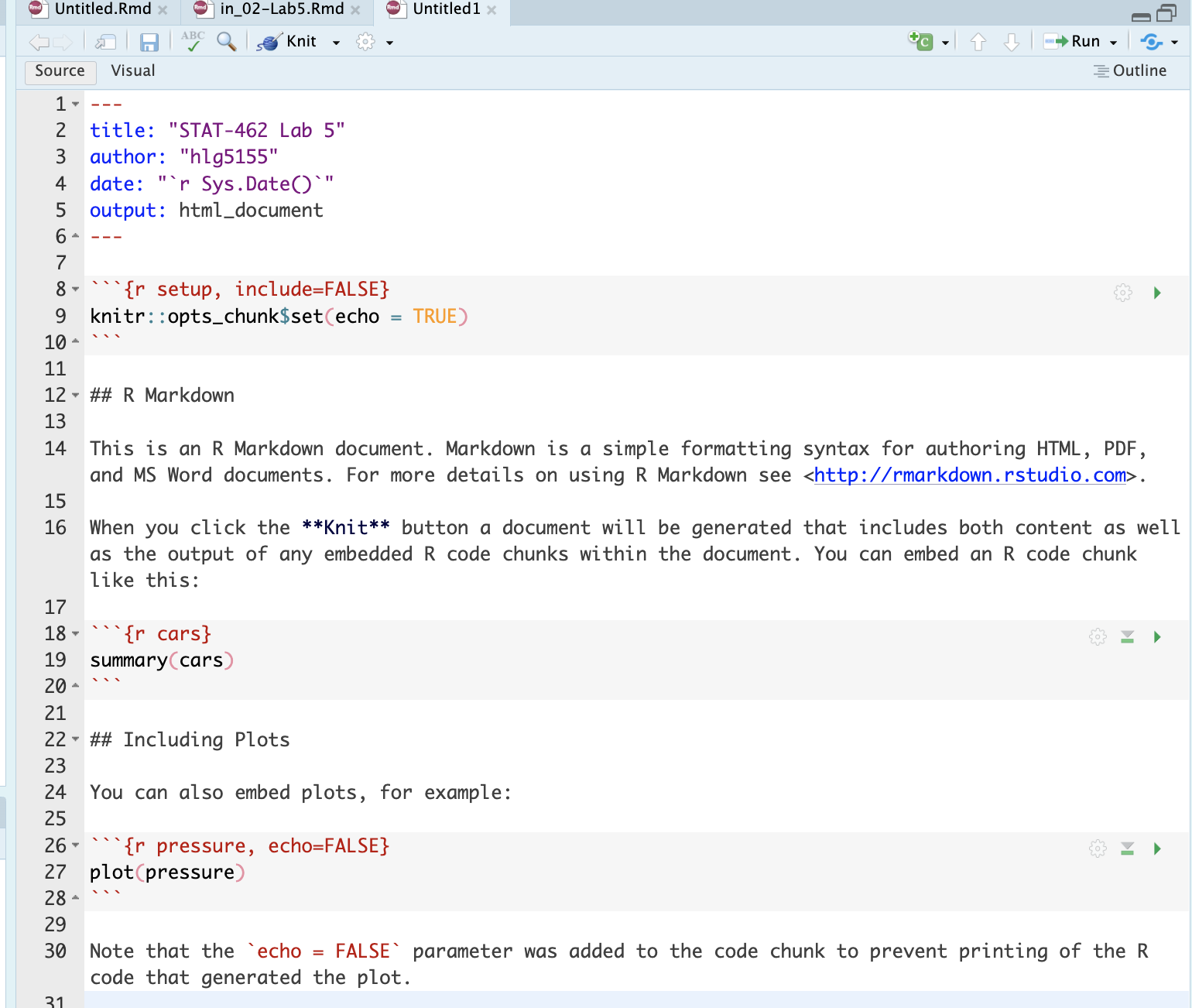Screen dimensions: 1192x1008
Task: Click the output html_document line
Action: 207,210
